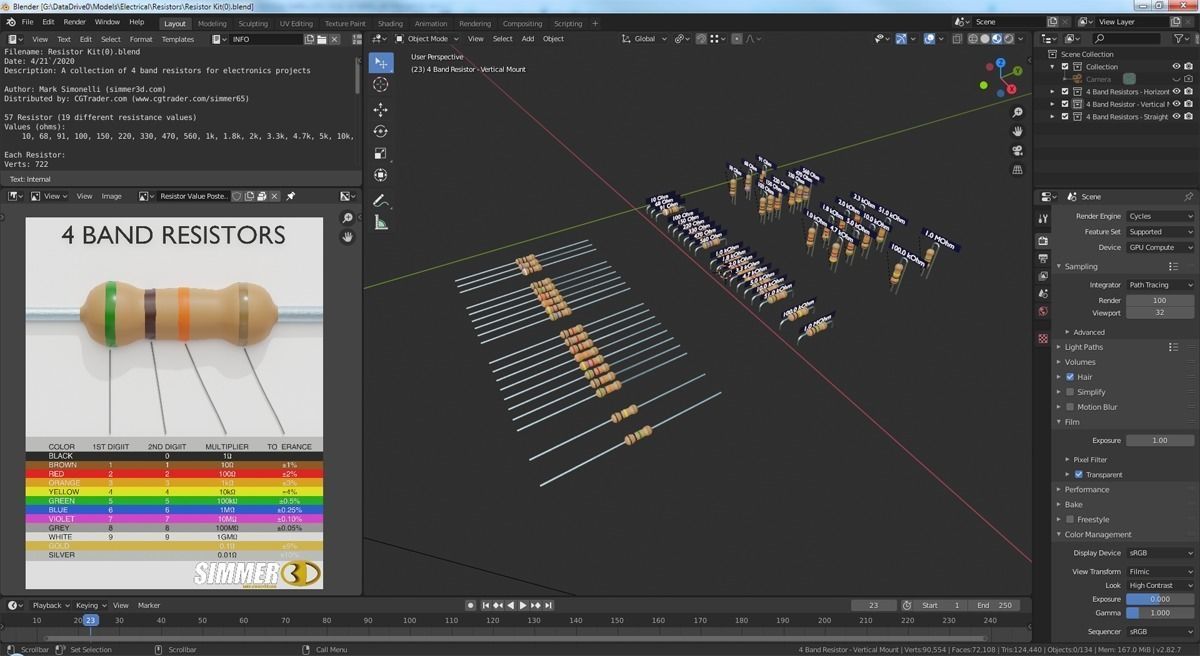1200x656 pixels.
Task: Open the Output properties tab
Action: pos(1043,259)
